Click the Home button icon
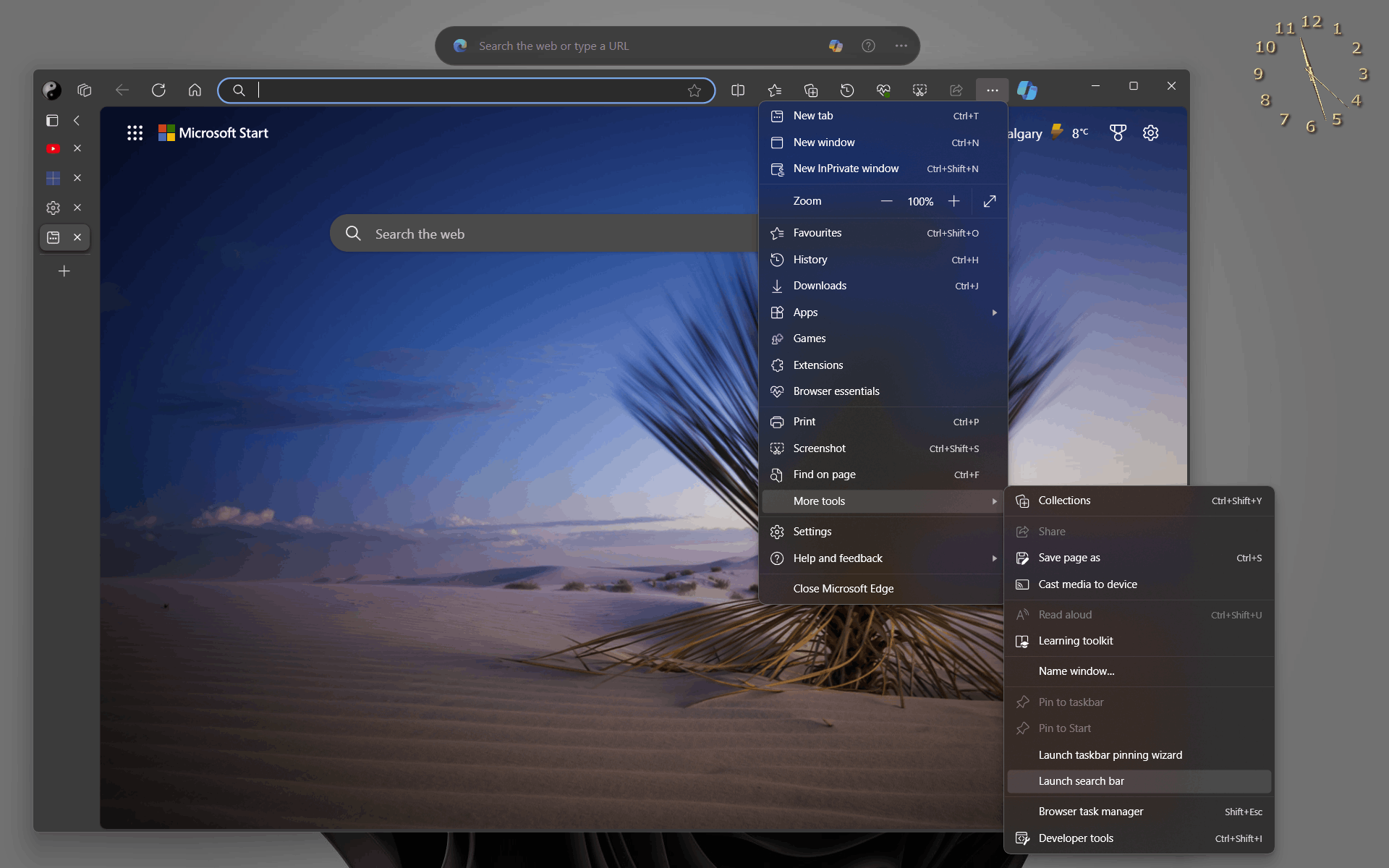Viewport: 1389px width, 868px height. (x=195, y=90)
